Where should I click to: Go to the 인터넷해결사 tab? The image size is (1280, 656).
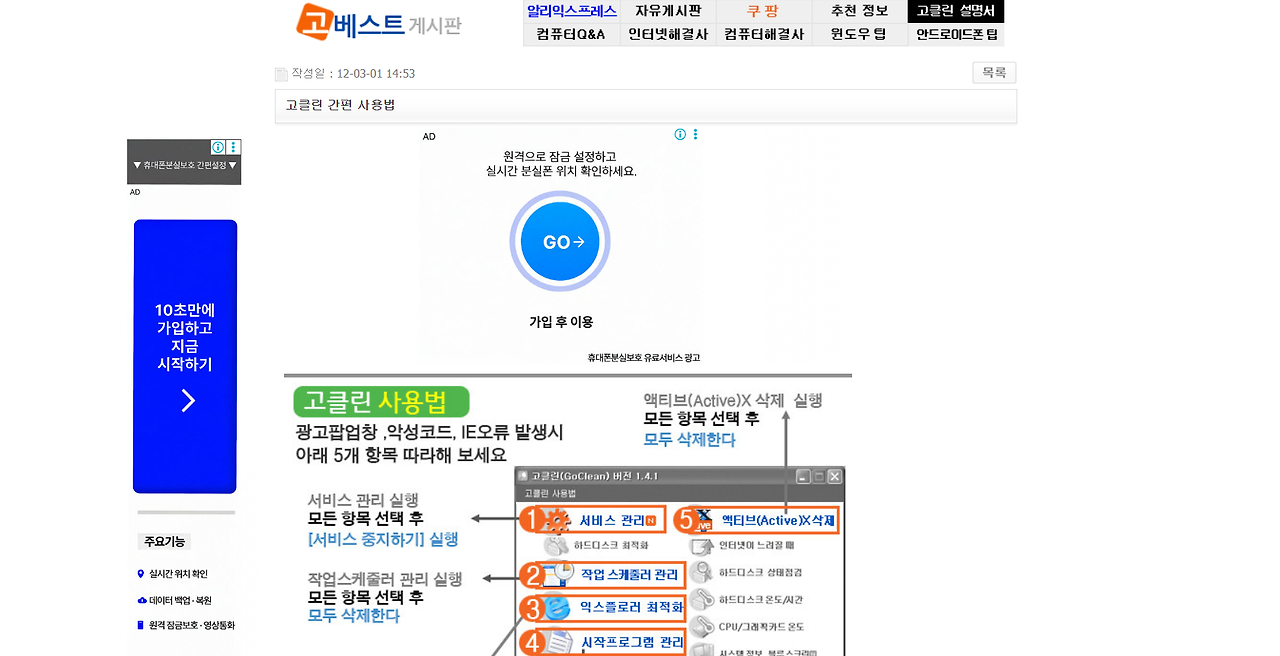coord(668,34)
